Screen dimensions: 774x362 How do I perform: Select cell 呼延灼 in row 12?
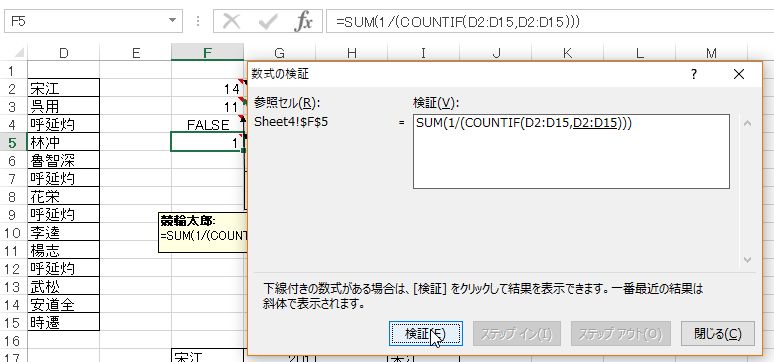point(64,269)
